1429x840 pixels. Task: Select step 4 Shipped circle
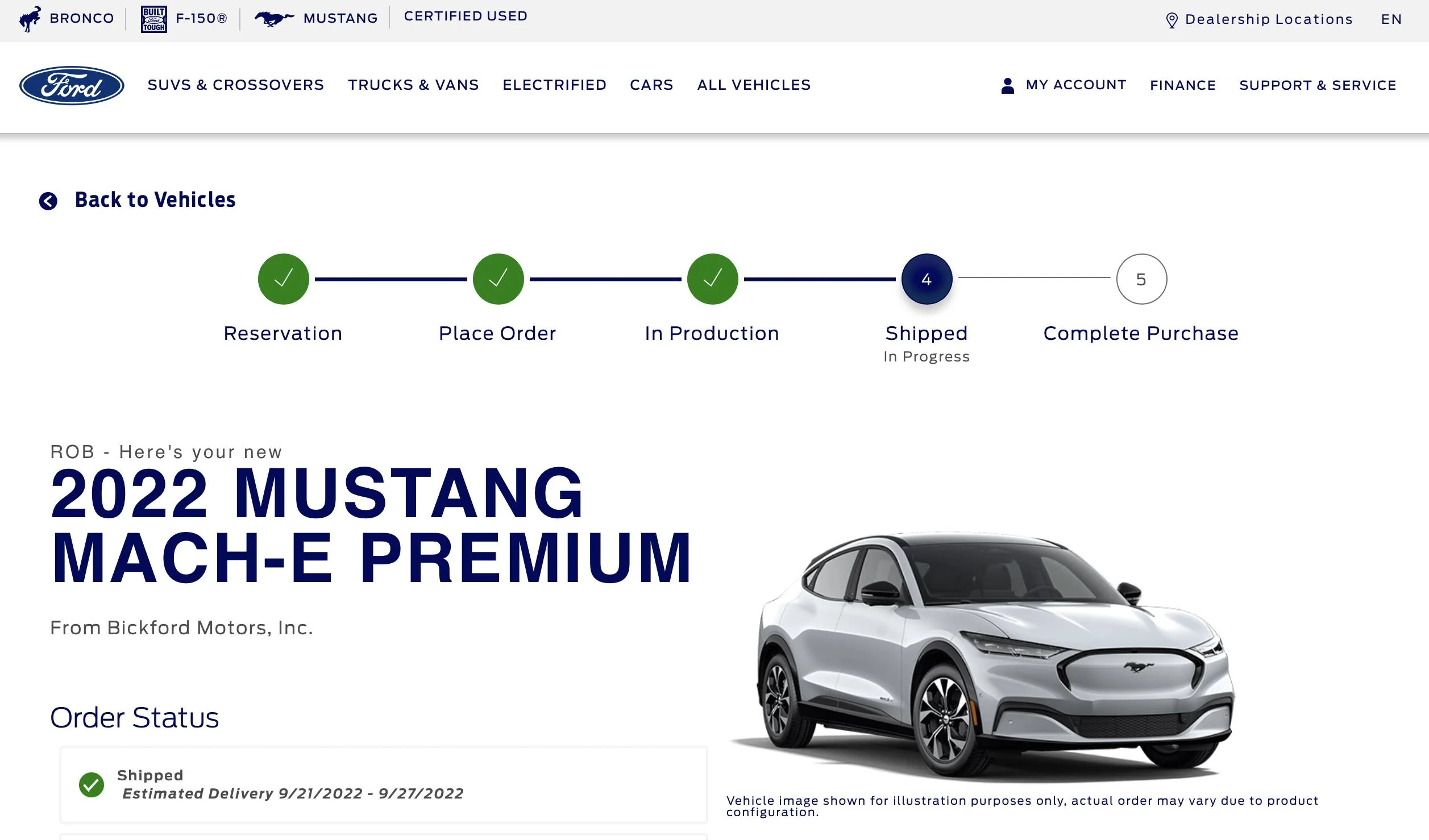tap(927, 279)
